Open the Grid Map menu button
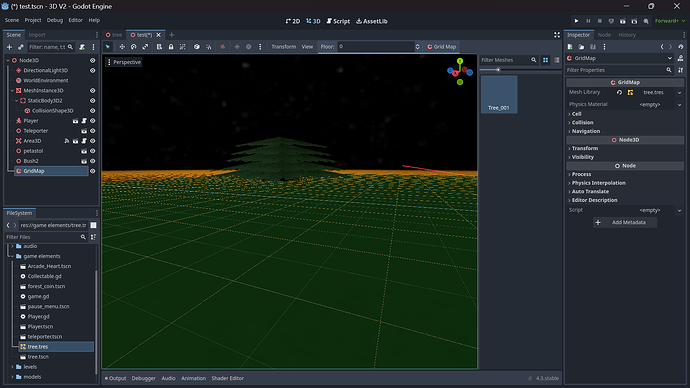Image resolution: width=690 pixels, height=388 pixels. (441, 47)
